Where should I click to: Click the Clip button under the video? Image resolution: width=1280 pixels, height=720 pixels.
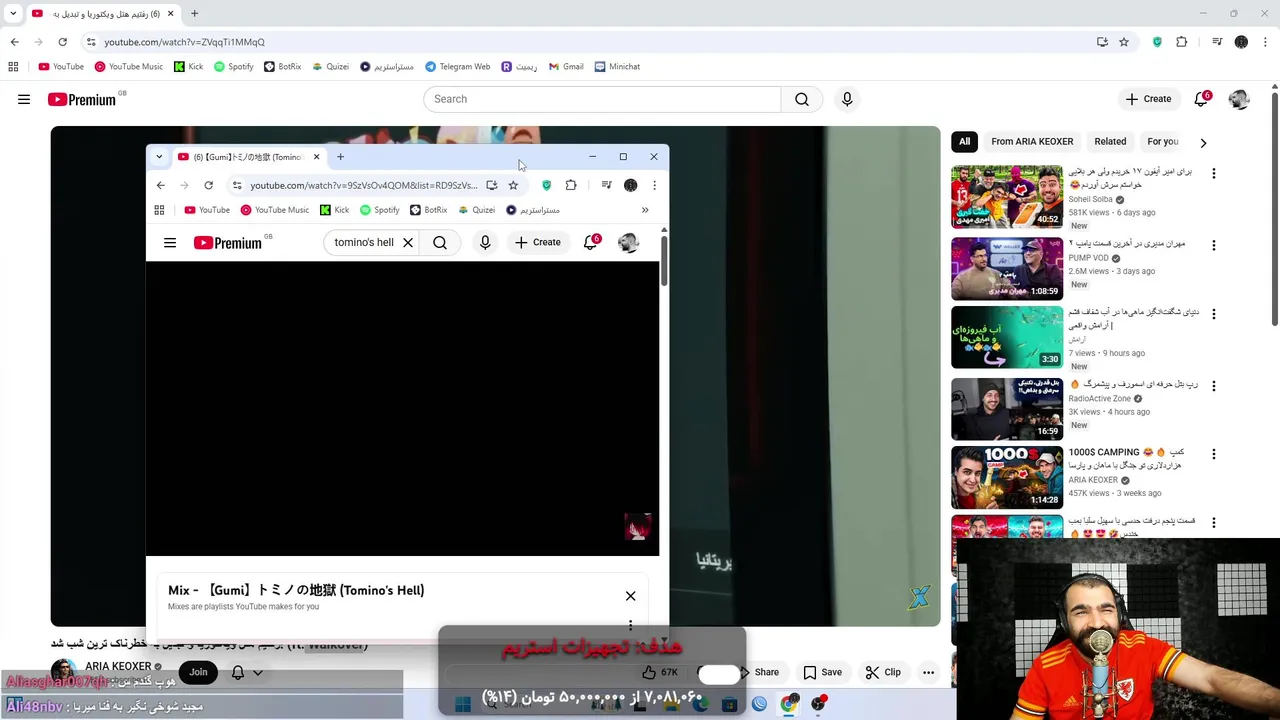click(883, 672)
